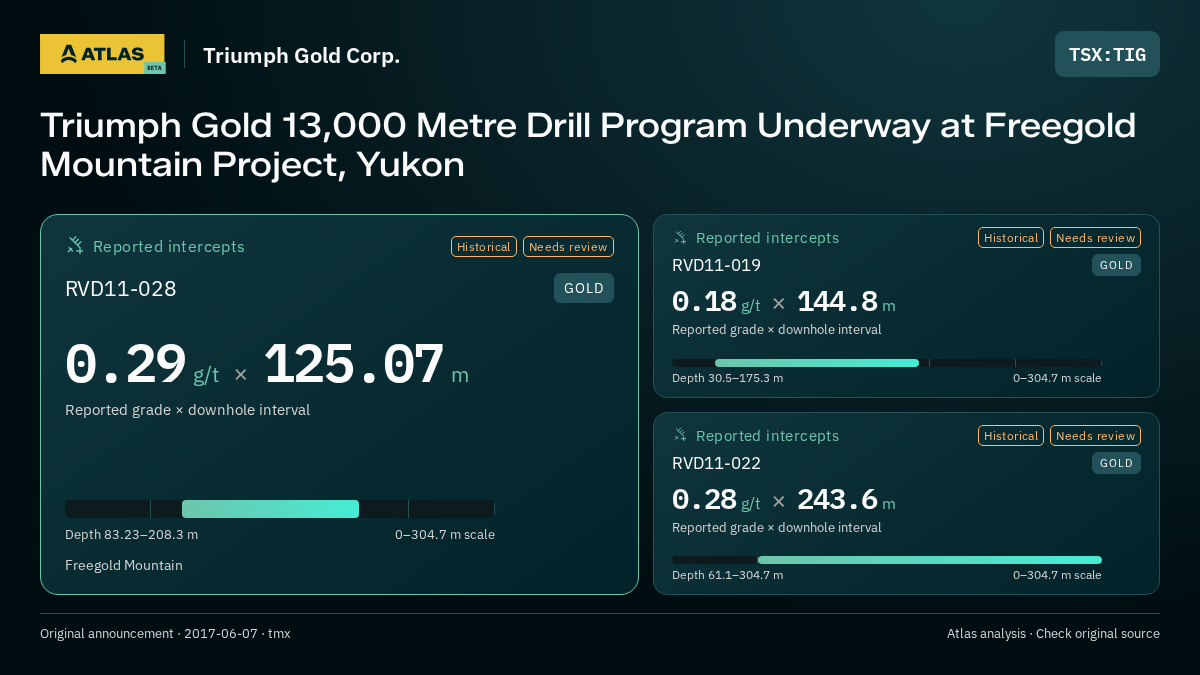Click the 243.6 m interval value
Screen dimensions: 1200x675
[846, 500]
